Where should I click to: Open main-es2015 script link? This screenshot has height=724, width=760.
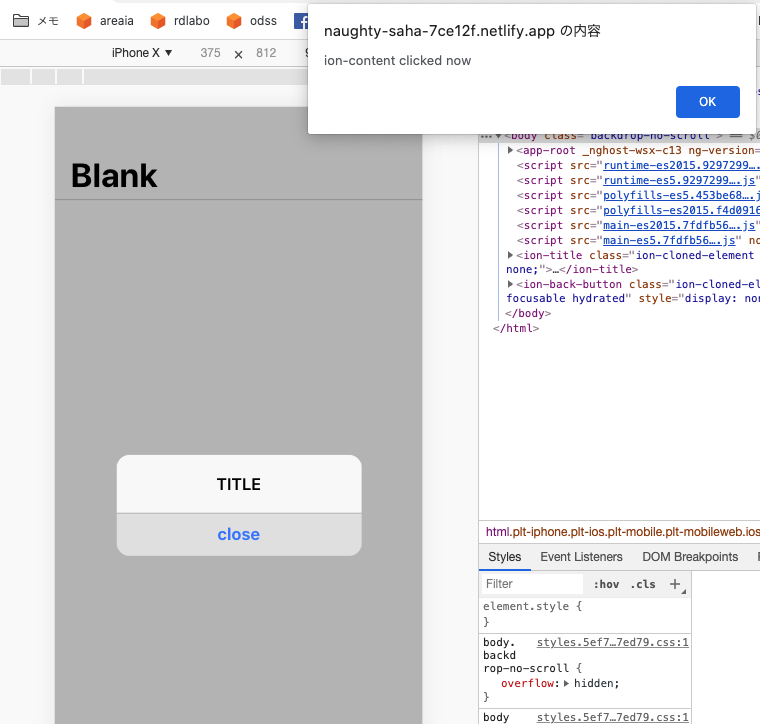(679, 225)
